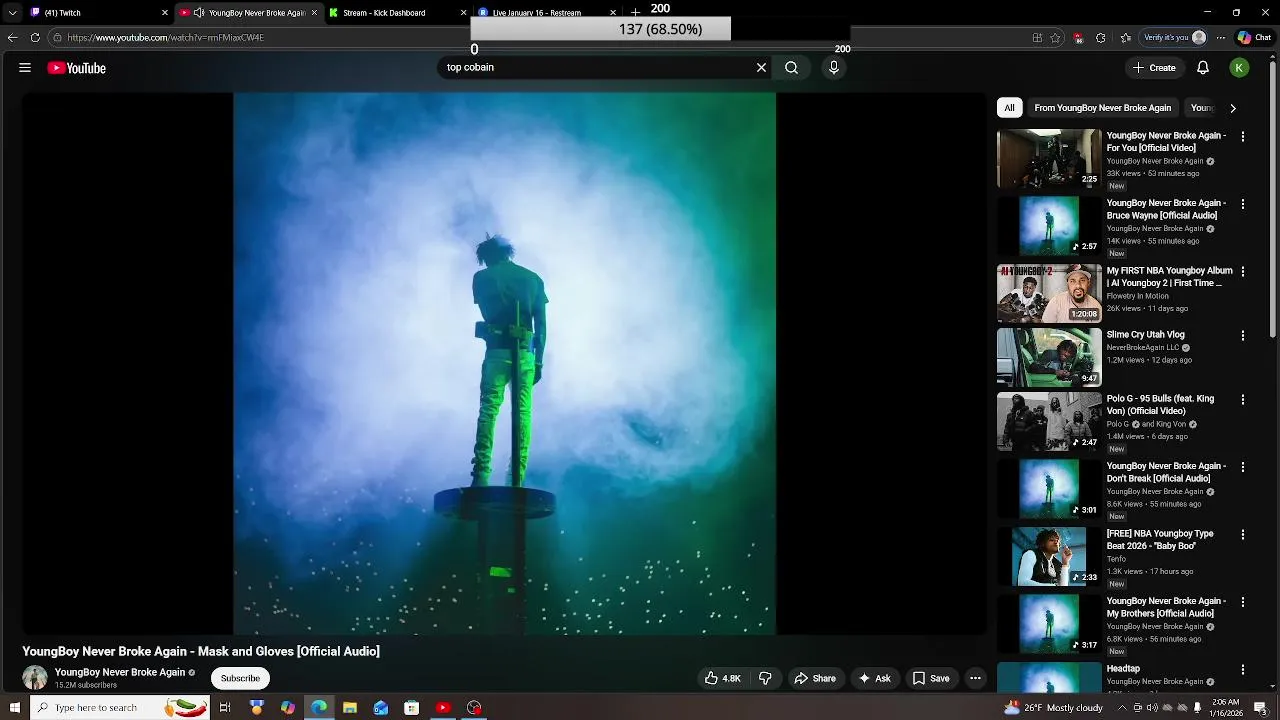1280x720 pixels.
Task: Select From YoungBoy Never Broke Again chip
Action: coord(1102,108)
